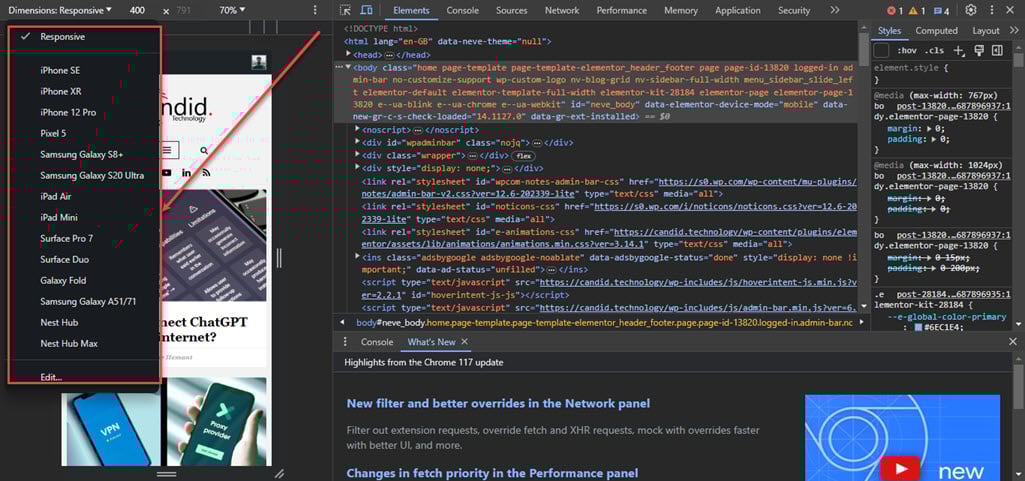Open device toolbar more options menu
The image size is (1025, 481).
[x=315, y=10]
